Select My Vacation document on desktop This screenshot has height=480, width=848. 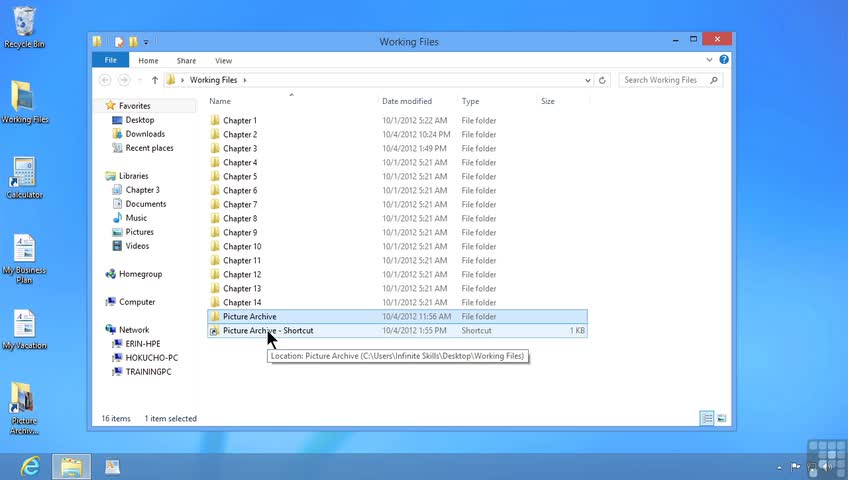click(24, 329)
